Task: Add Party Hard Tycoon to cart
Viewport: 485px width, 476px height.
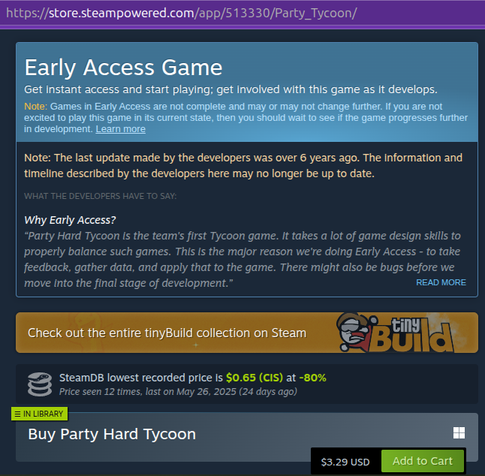Action: click(422, 461)
